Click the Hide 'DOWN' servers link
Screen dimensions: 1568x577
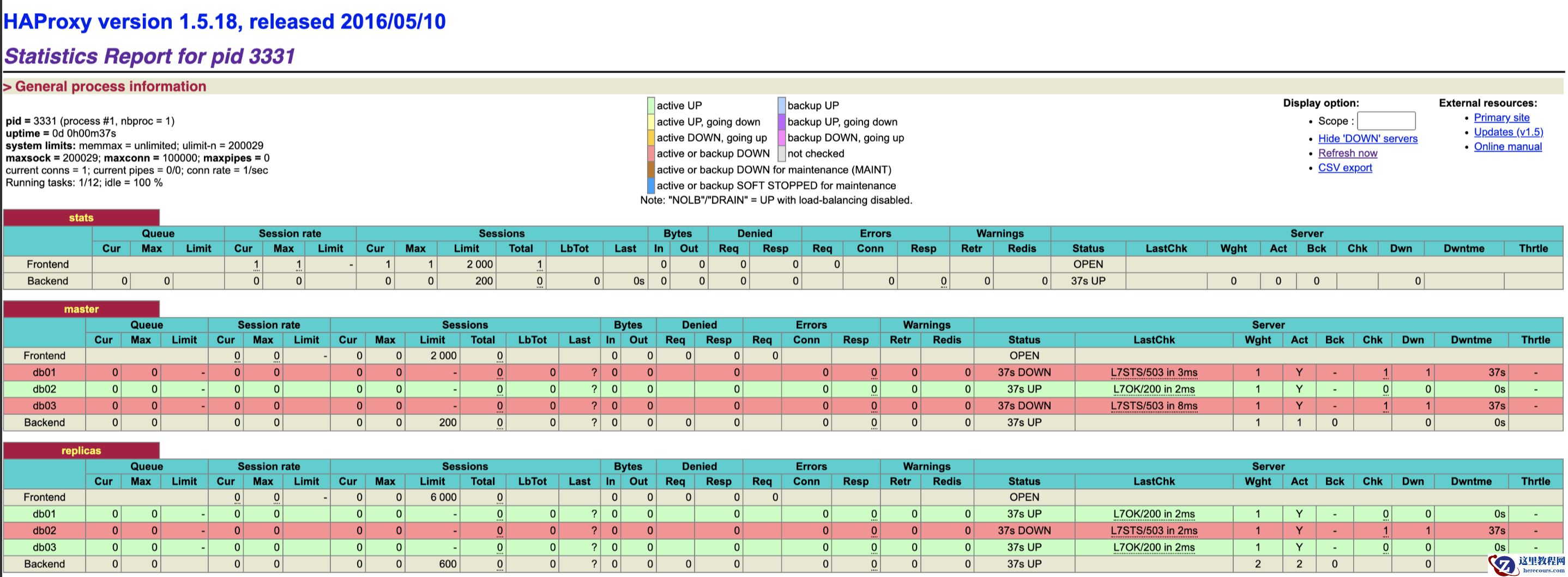point(1368,139)
